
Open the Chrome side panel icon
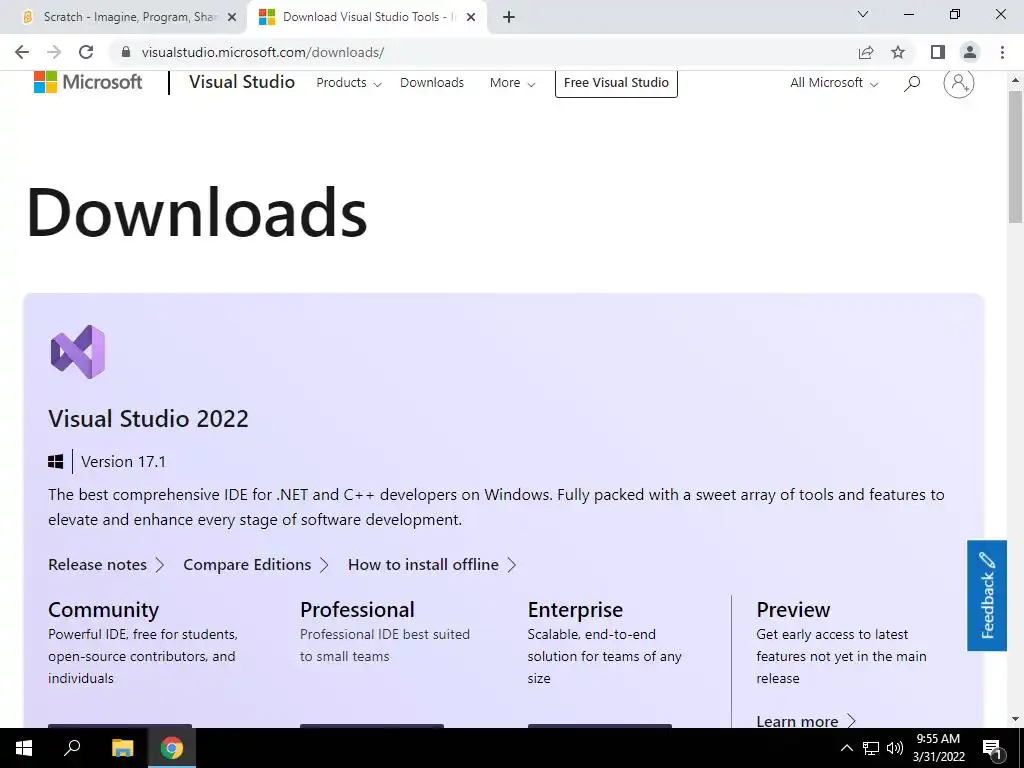tap(938, 52)
